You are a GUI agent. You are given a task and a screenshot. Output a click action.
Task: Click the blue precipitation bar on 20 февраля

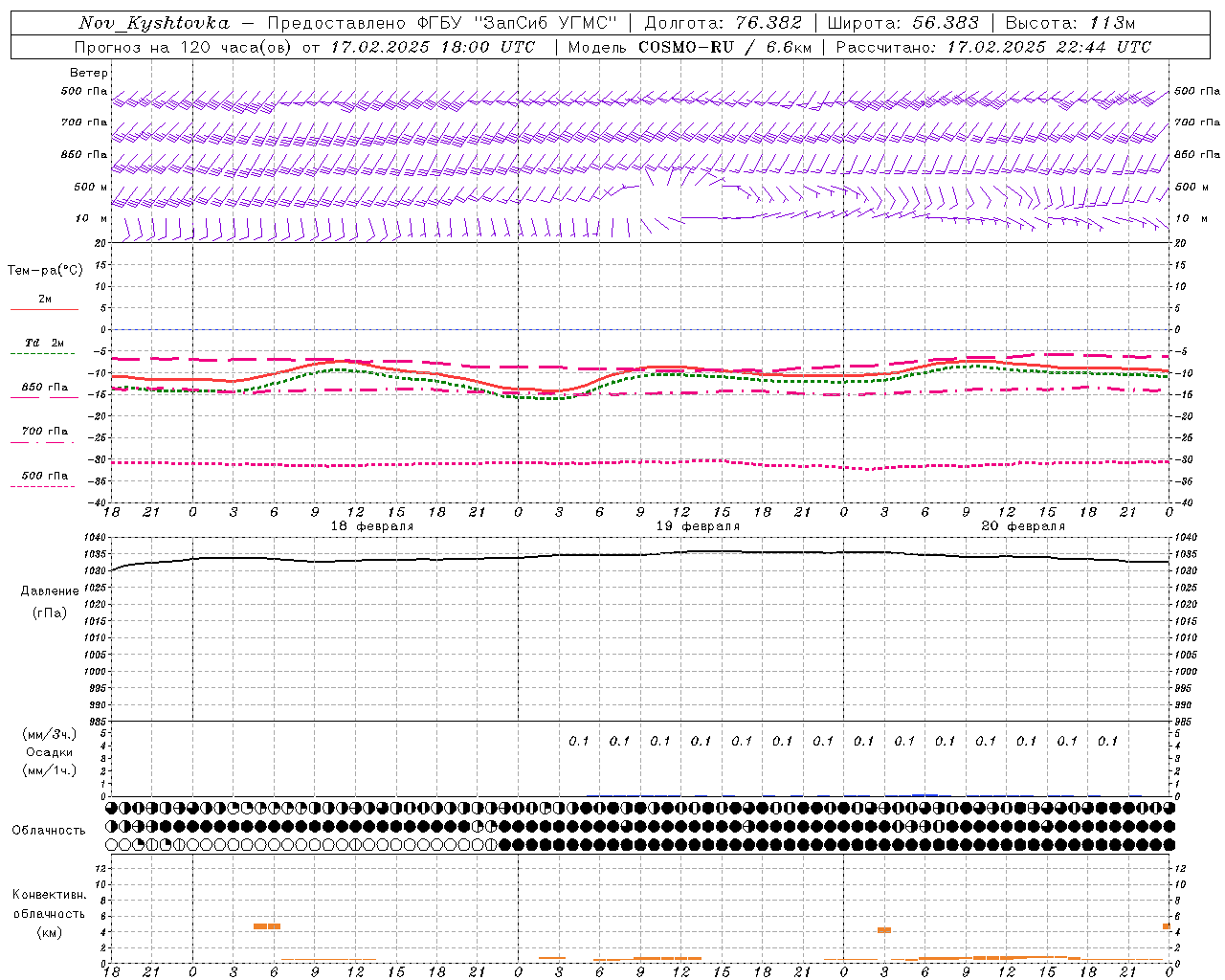click(x=924, y=794)
